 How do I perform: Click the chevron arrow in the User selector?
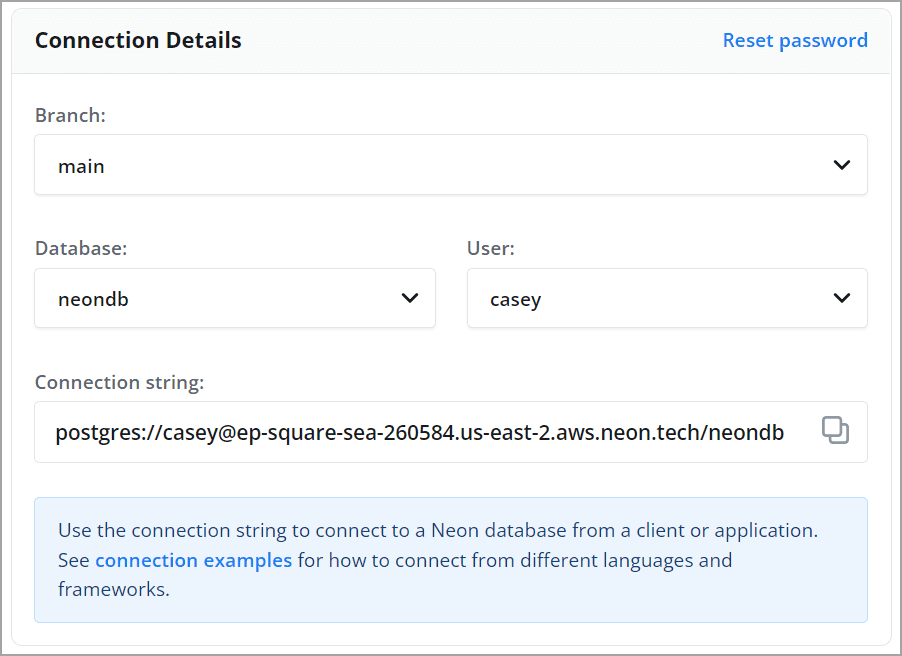[842, 298]
